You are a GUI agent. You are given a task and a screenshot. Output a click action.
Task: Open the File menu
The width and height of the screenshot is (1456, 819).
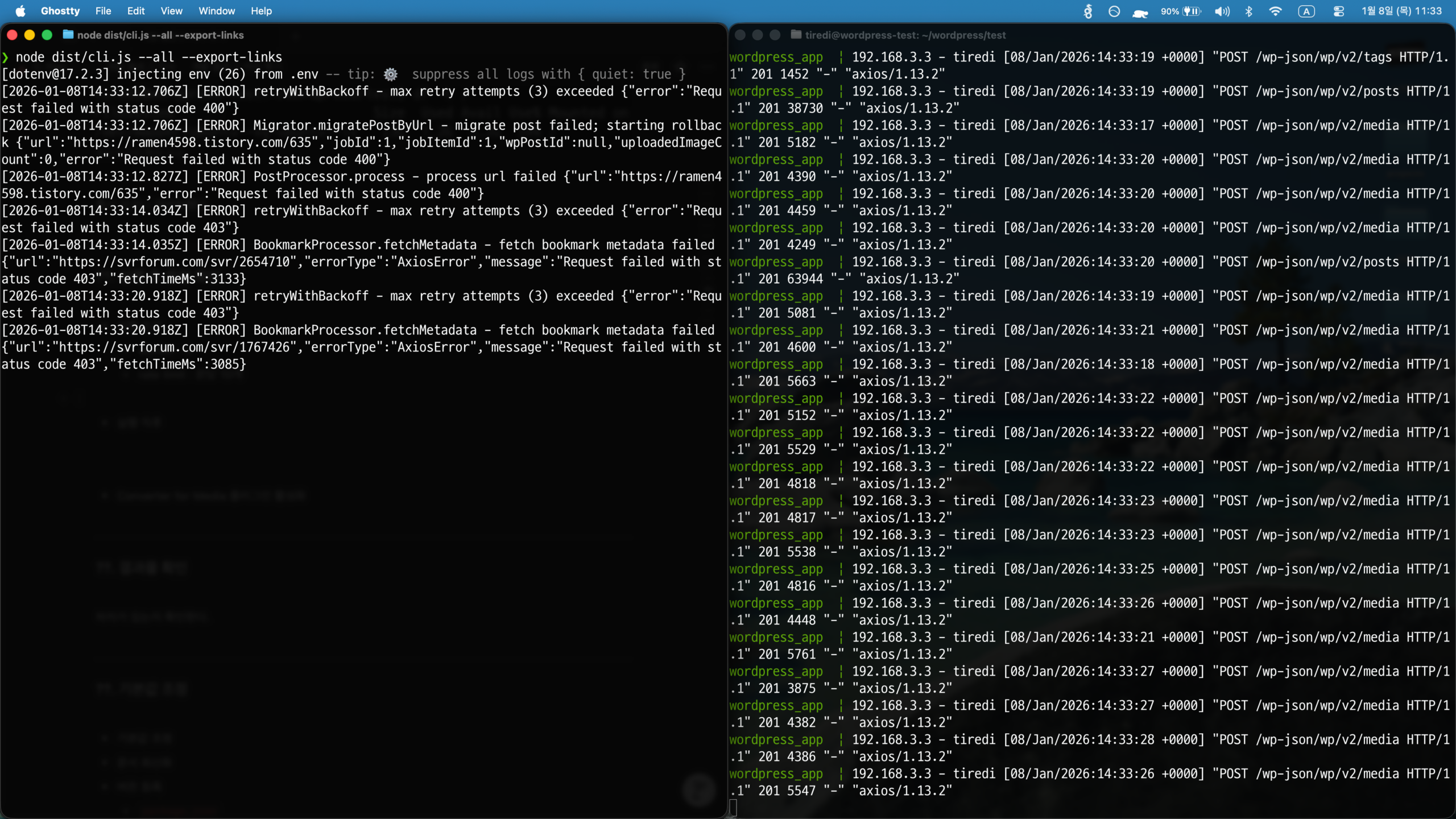[103, 11]
